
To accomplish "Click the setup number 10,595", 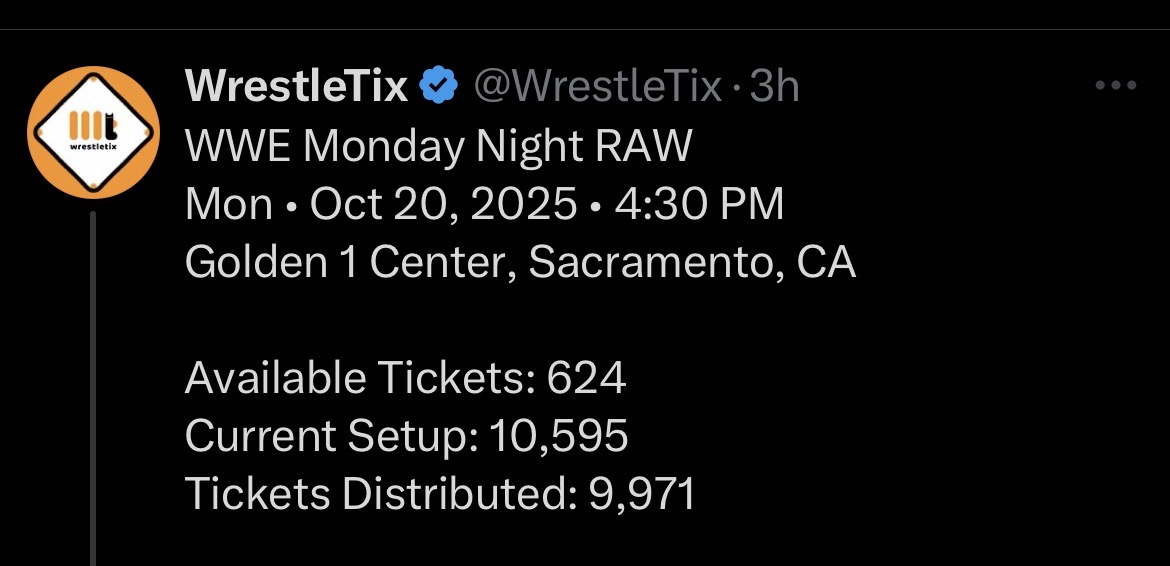I will pos(559,436).
